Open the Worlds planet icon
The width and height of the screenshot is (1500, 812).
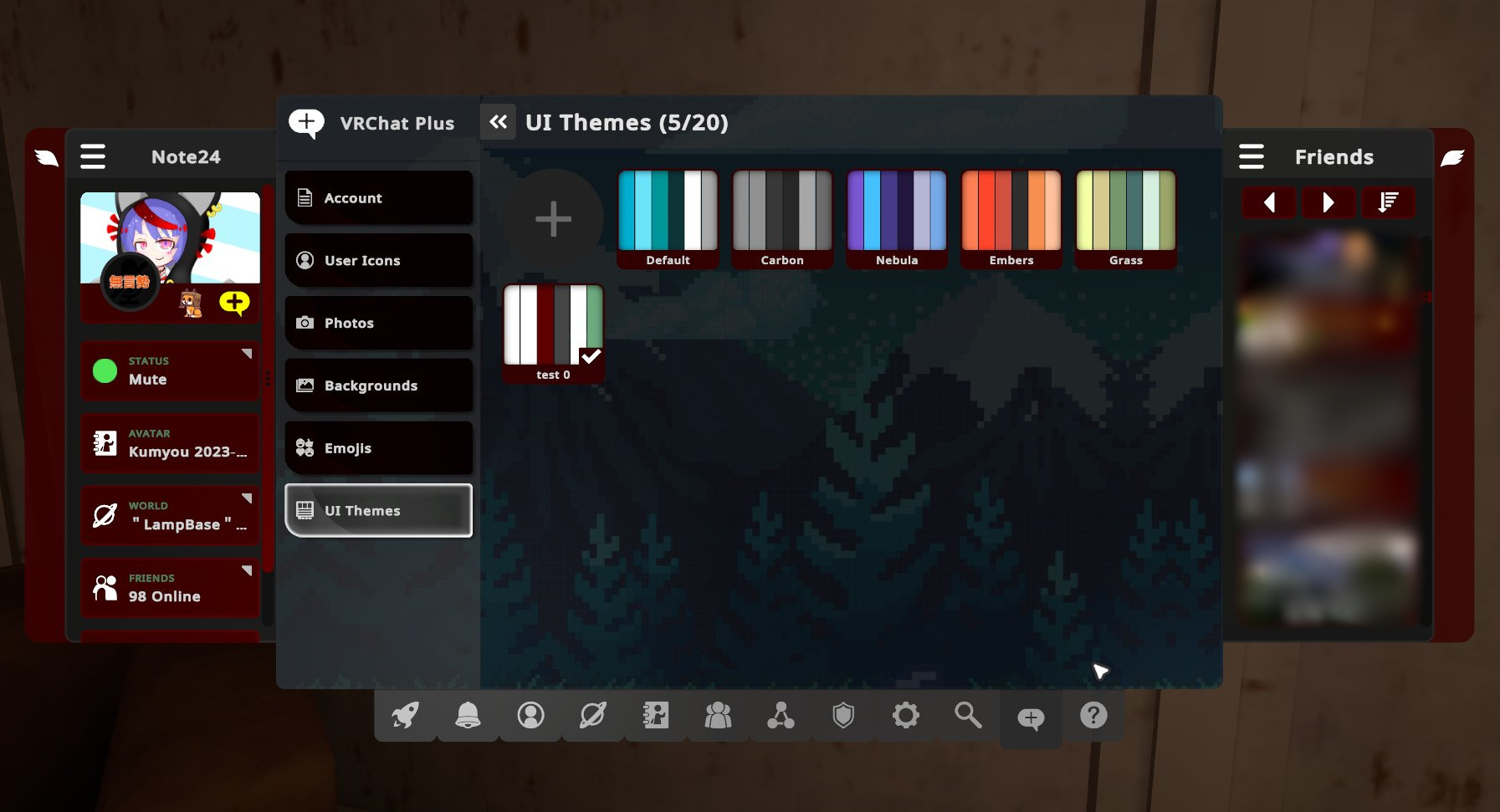(x=593, y=715)
